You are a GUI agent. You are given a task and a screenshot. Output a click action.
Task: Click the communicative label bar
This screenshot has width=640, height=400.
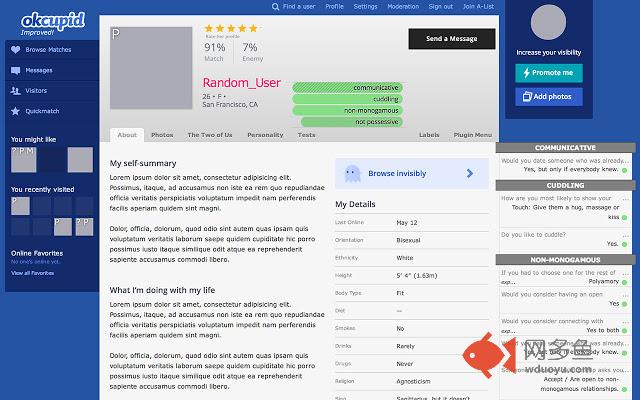tap(347, 88)
